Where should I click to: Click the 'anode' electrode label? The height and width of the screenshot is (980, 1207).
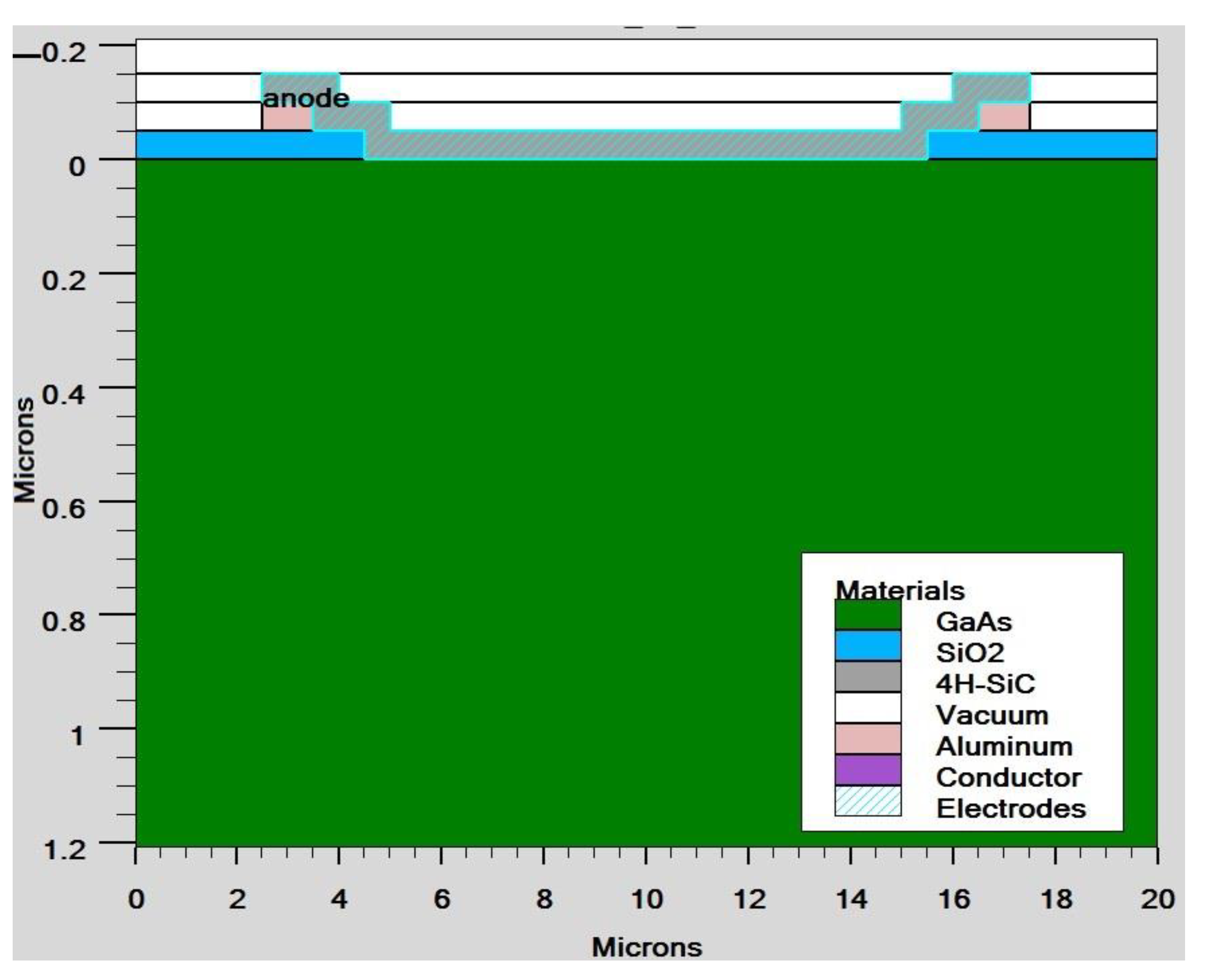click(306, 99)
